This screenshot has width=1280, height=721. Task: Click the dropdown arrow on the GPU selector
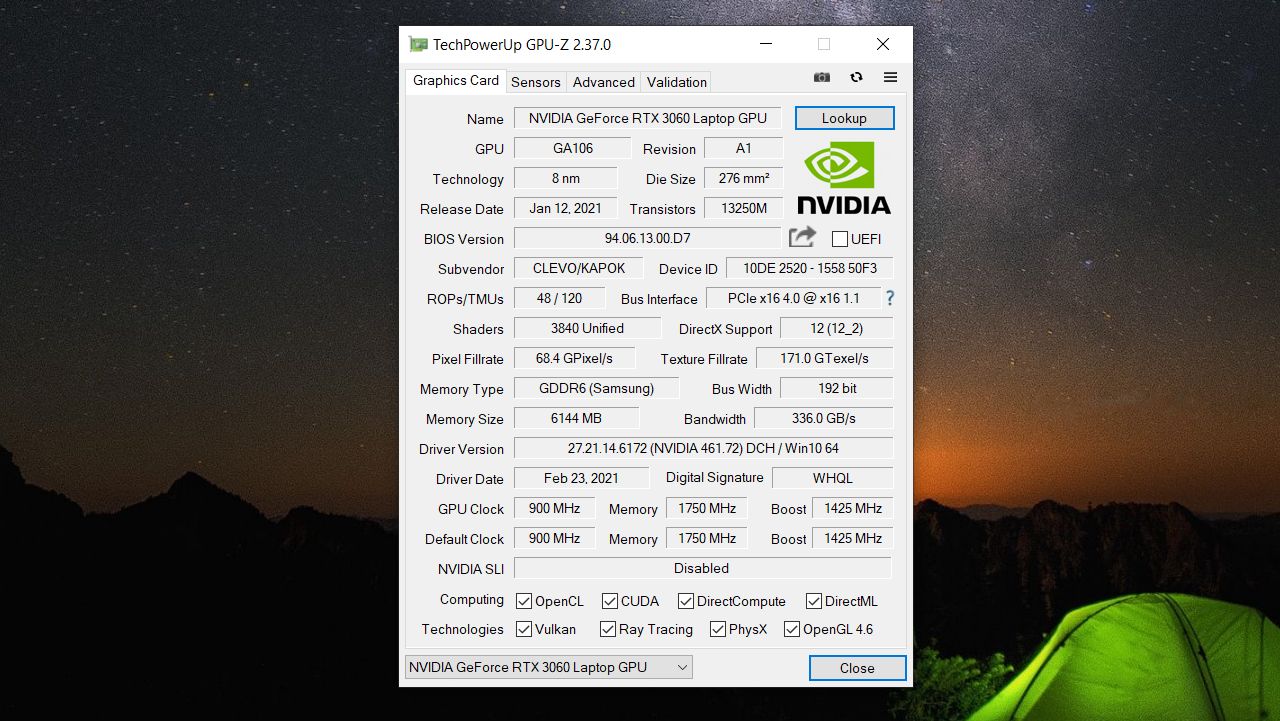coord(684,667)
